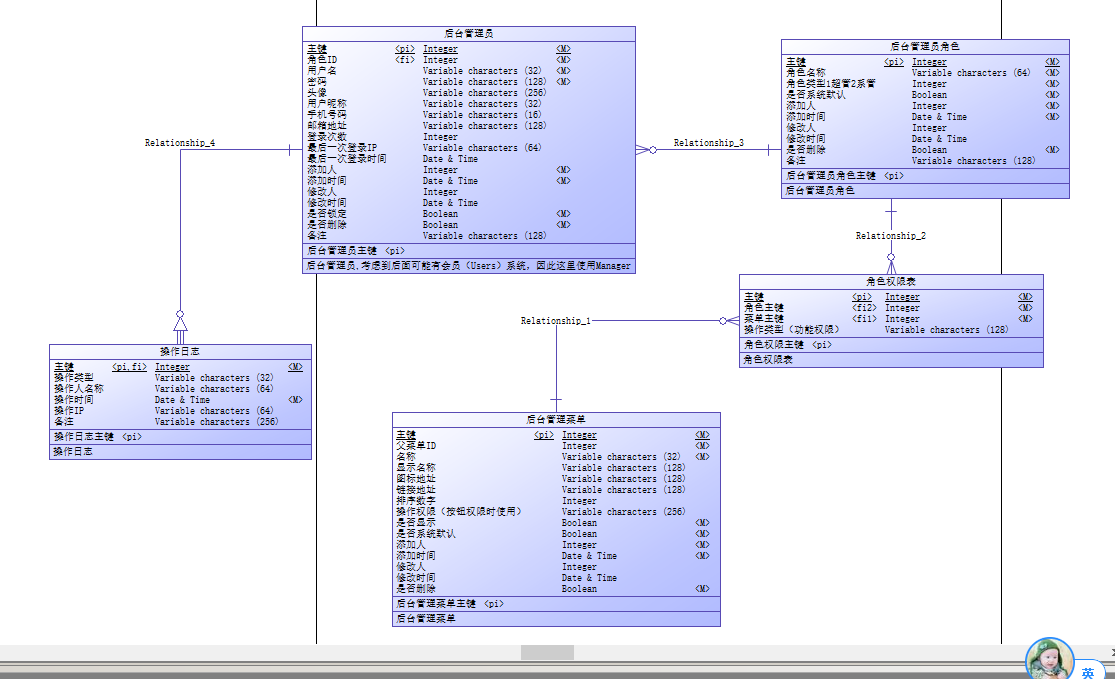Select the 操作日志 entity header
Viewport: 1115px width, 679px height.
point(180,351)
